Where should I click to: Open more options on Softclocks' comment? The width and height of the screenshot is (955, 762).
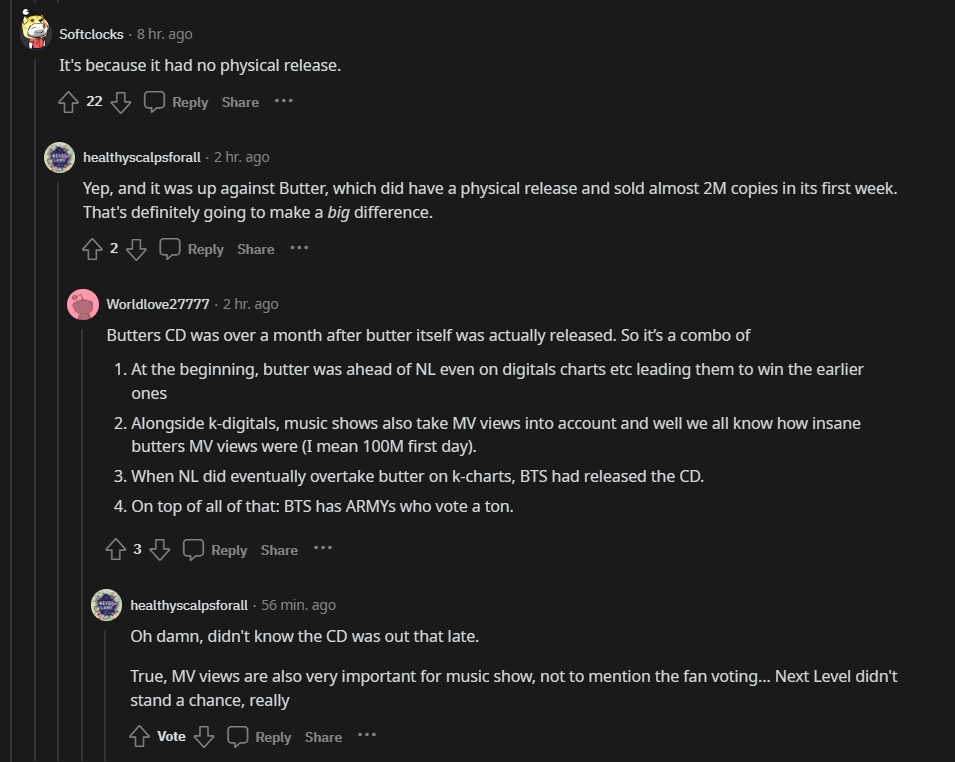[x=283, y=101]
